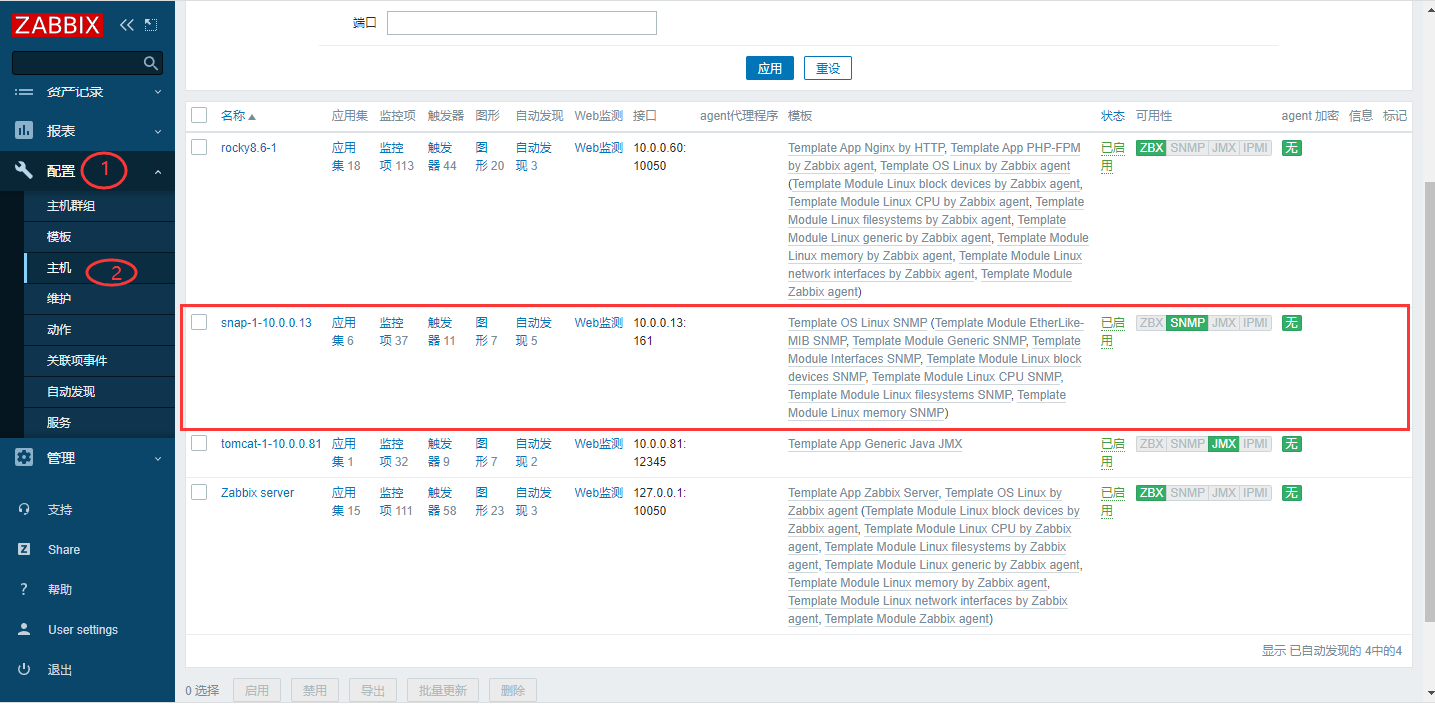Screen dimensions: 1435x705
Task: Open Template OS Linux SNMP link
Action: (x=857, y=323)
